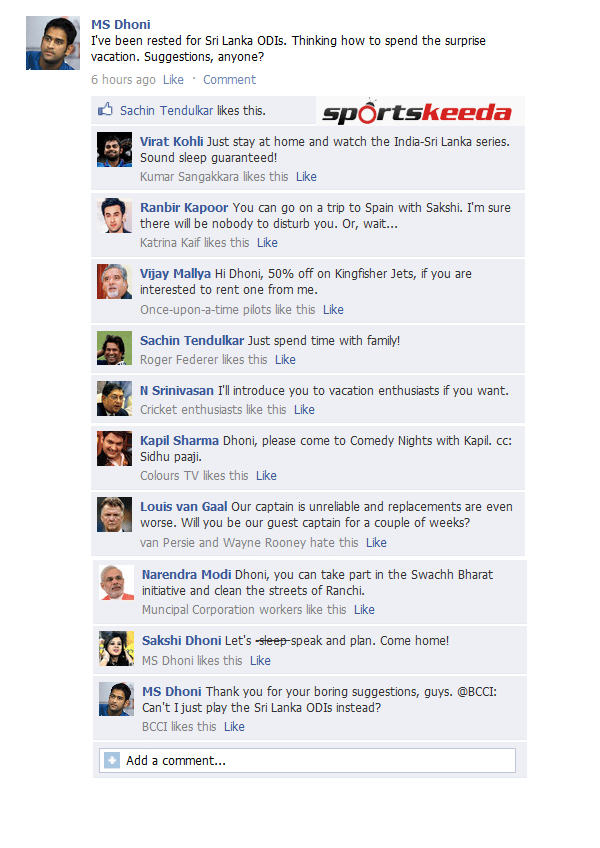Like Ranbir Kapoor's comment
Screen dimensions: 600x848
(267, 243)
